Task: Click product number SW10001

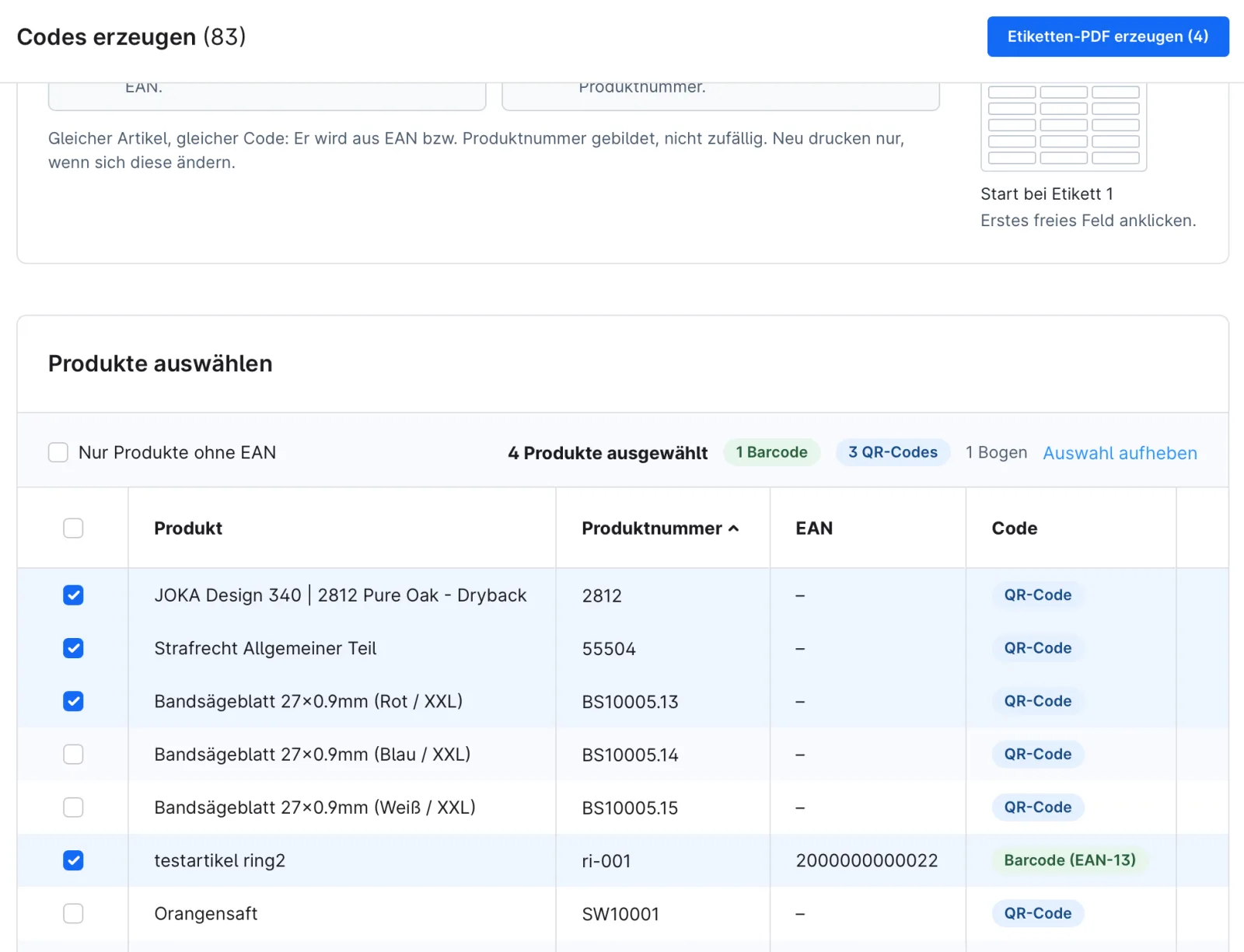Action: [620, 914]
